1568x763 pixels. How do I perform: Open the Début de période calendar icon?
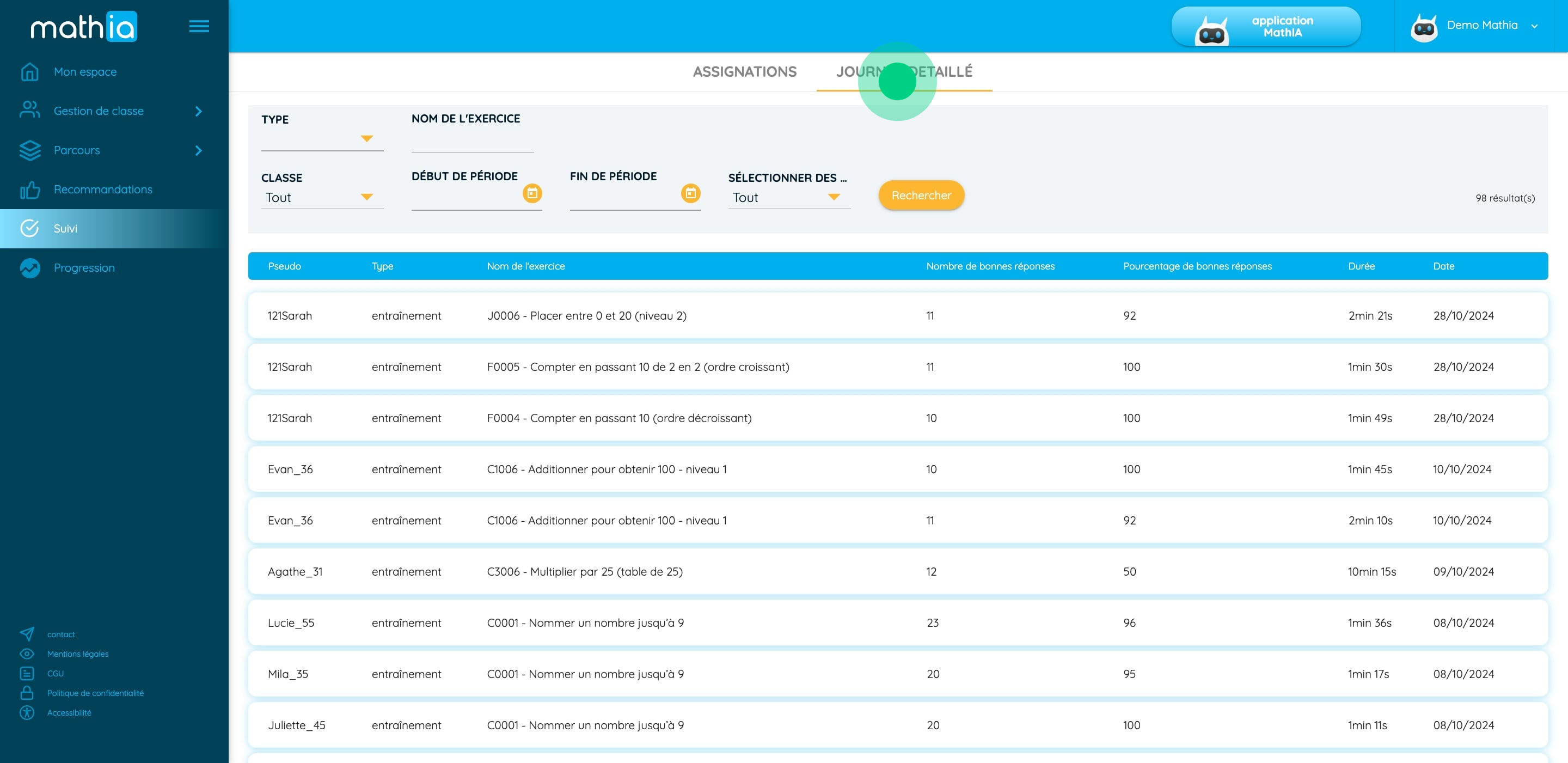click(x=532, y=194)
